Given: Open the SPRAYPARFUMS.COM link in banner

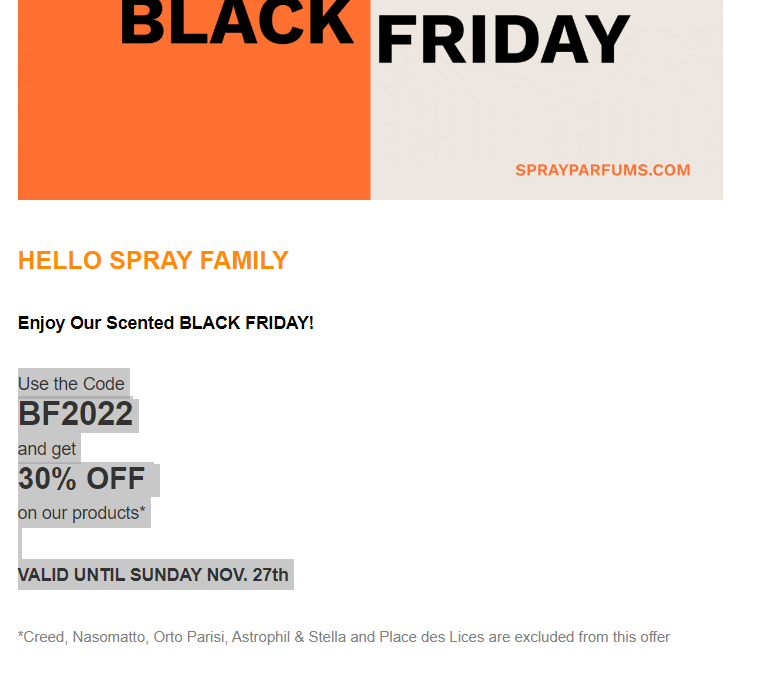Looking at the screenshot, I should coord(602,170).
